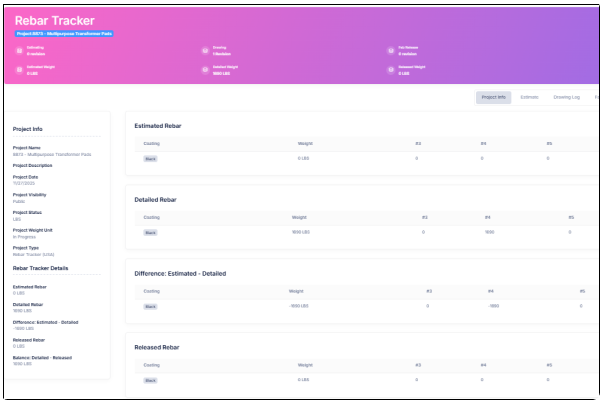The width and height of the screenshot is (600, 400).
Task: Click the blue project name badge
Action: tap(63, 34)
